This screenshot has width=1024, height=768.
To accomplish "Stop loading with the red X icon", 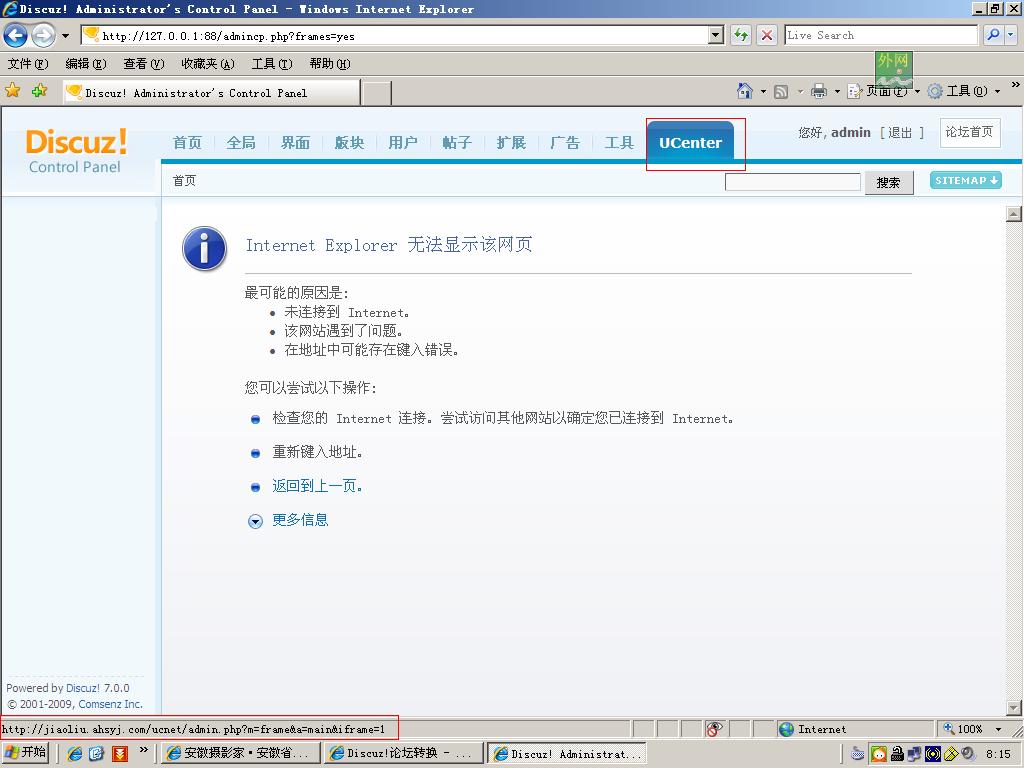I will click(767, 35).
